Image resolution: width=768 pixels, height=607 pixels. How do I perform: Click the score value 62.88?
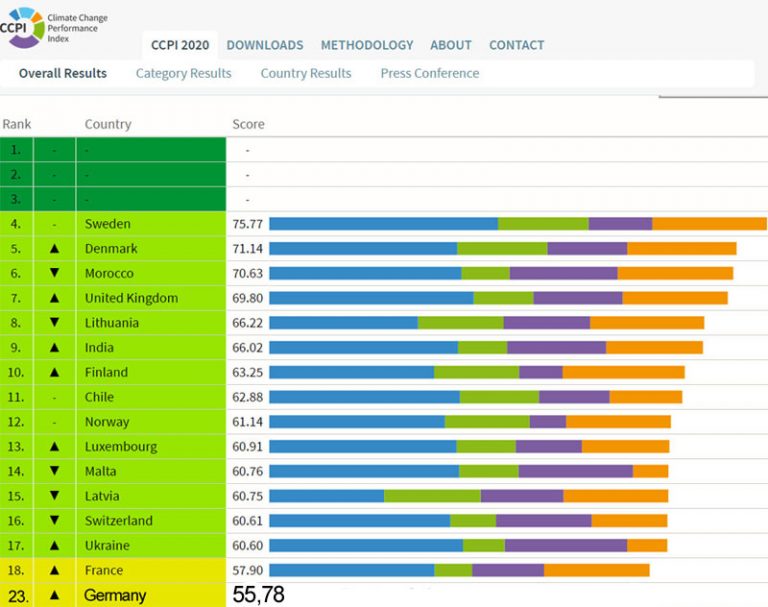[x=248, y=397]
